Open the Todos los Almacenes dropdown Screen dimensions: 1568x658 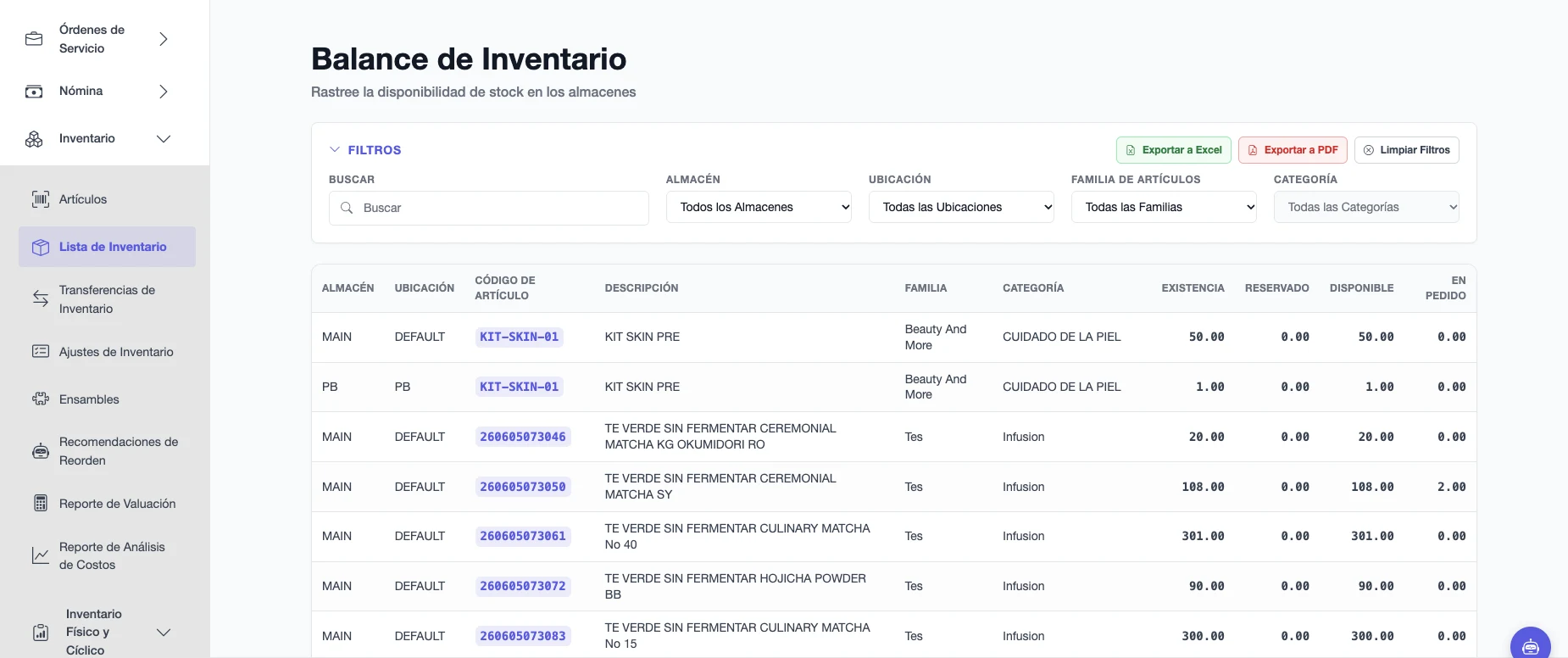pyautogui.click(x=759, y=207)
